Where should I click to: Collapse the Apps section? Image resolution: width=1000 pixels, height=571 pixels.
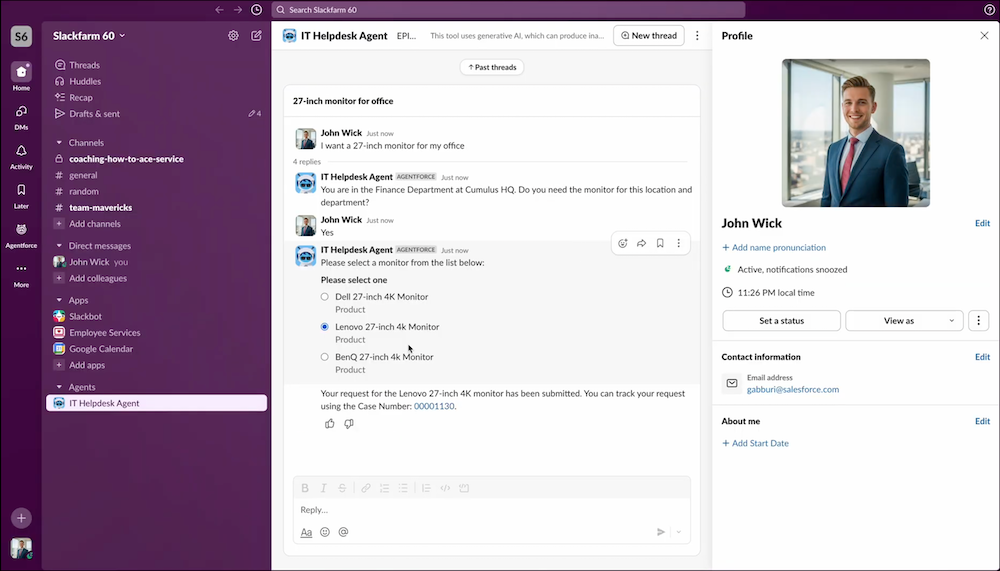click(59, 300)
